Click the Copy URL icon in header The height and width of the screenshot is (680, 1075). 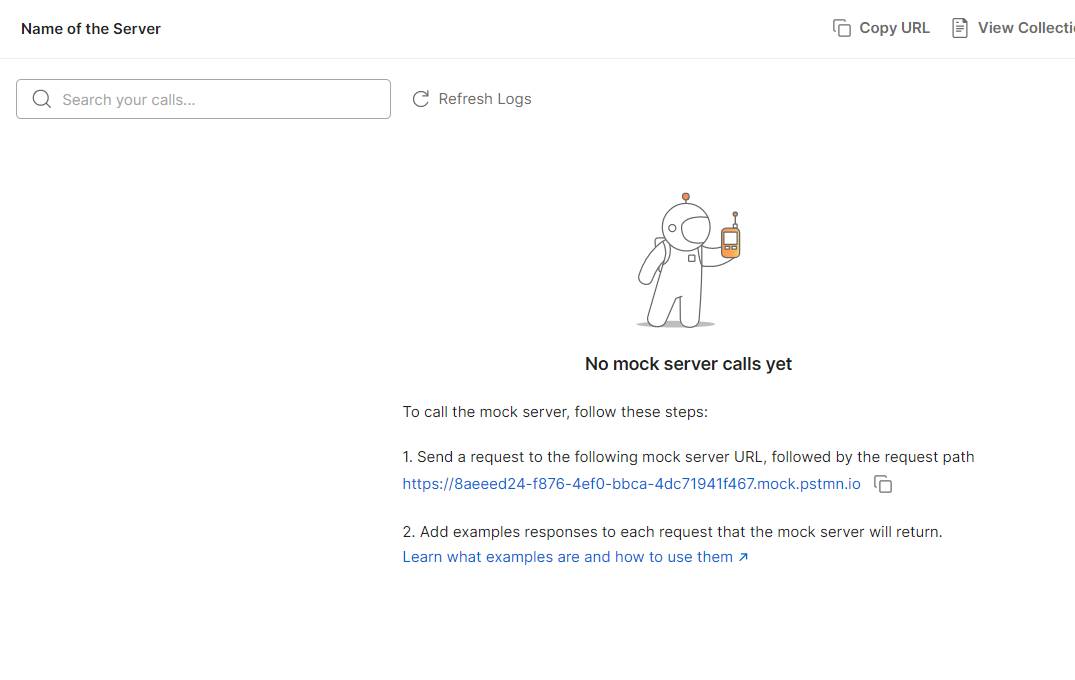coord(842,28)
